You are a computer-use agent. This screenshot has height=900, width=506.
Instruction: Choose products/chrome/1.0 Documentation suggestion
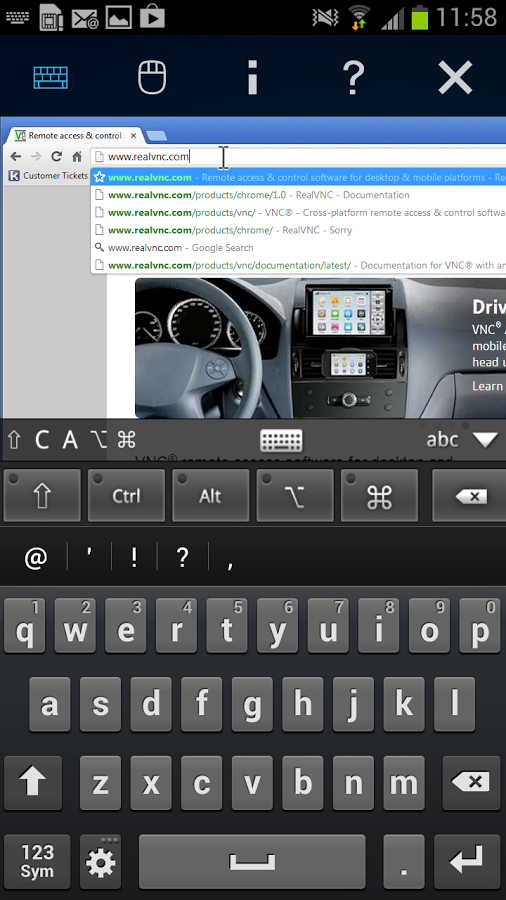[298, 195]
